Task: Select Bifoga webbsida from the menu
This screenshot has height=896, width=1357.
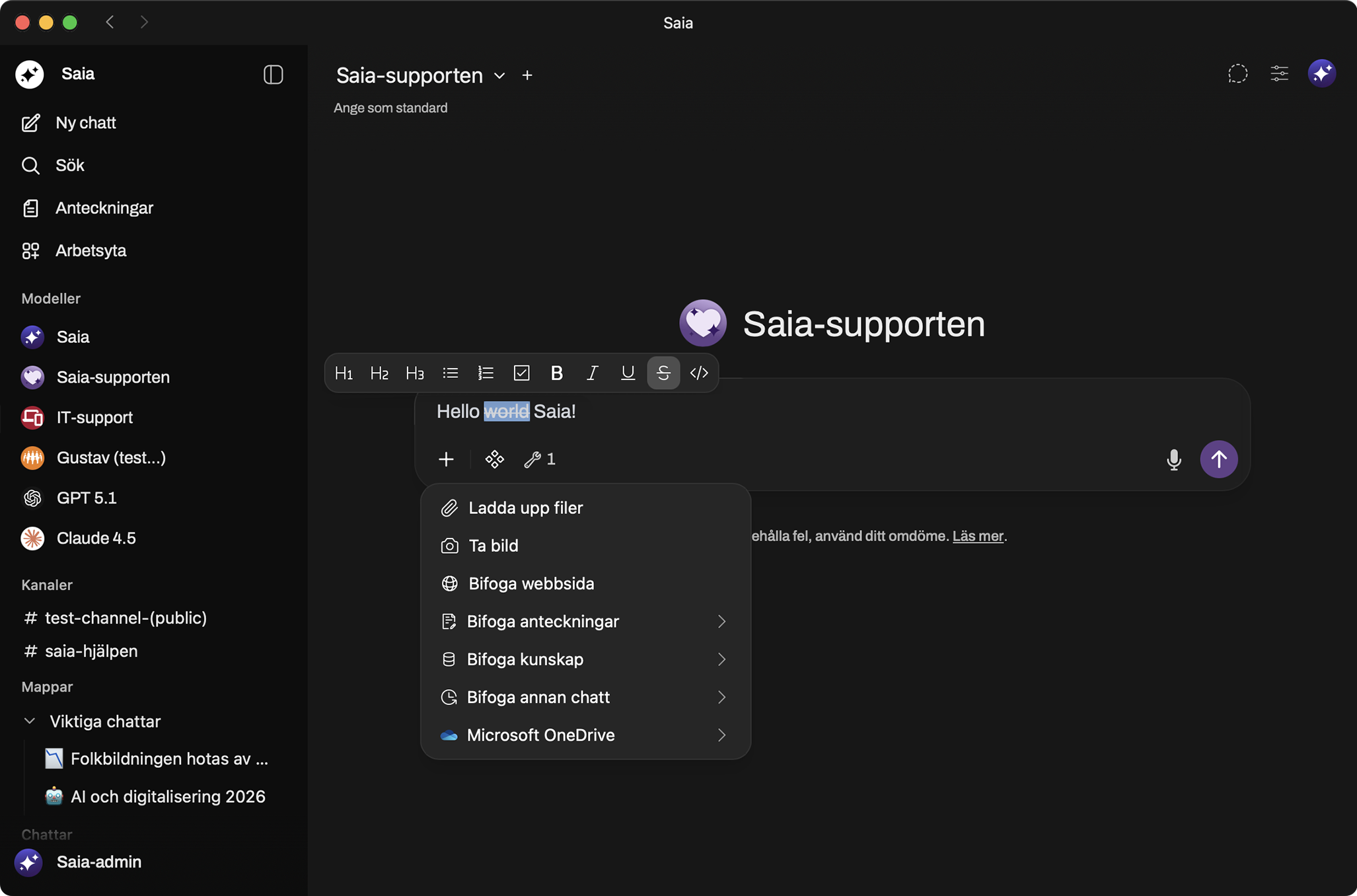Action: (531, 583)
